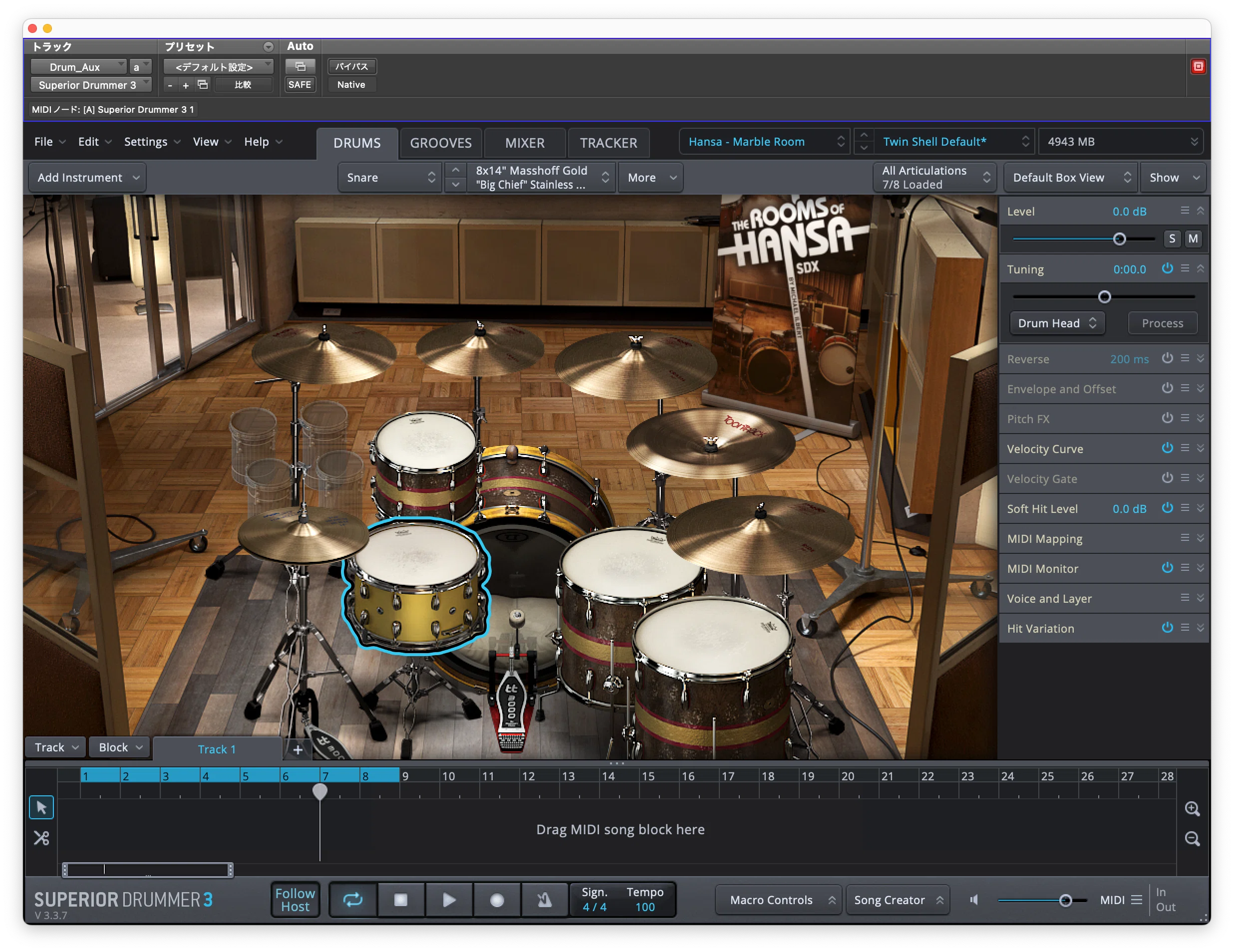Click the speaker volume icon
Screen dimensions: 1234x952
[974, 900]
